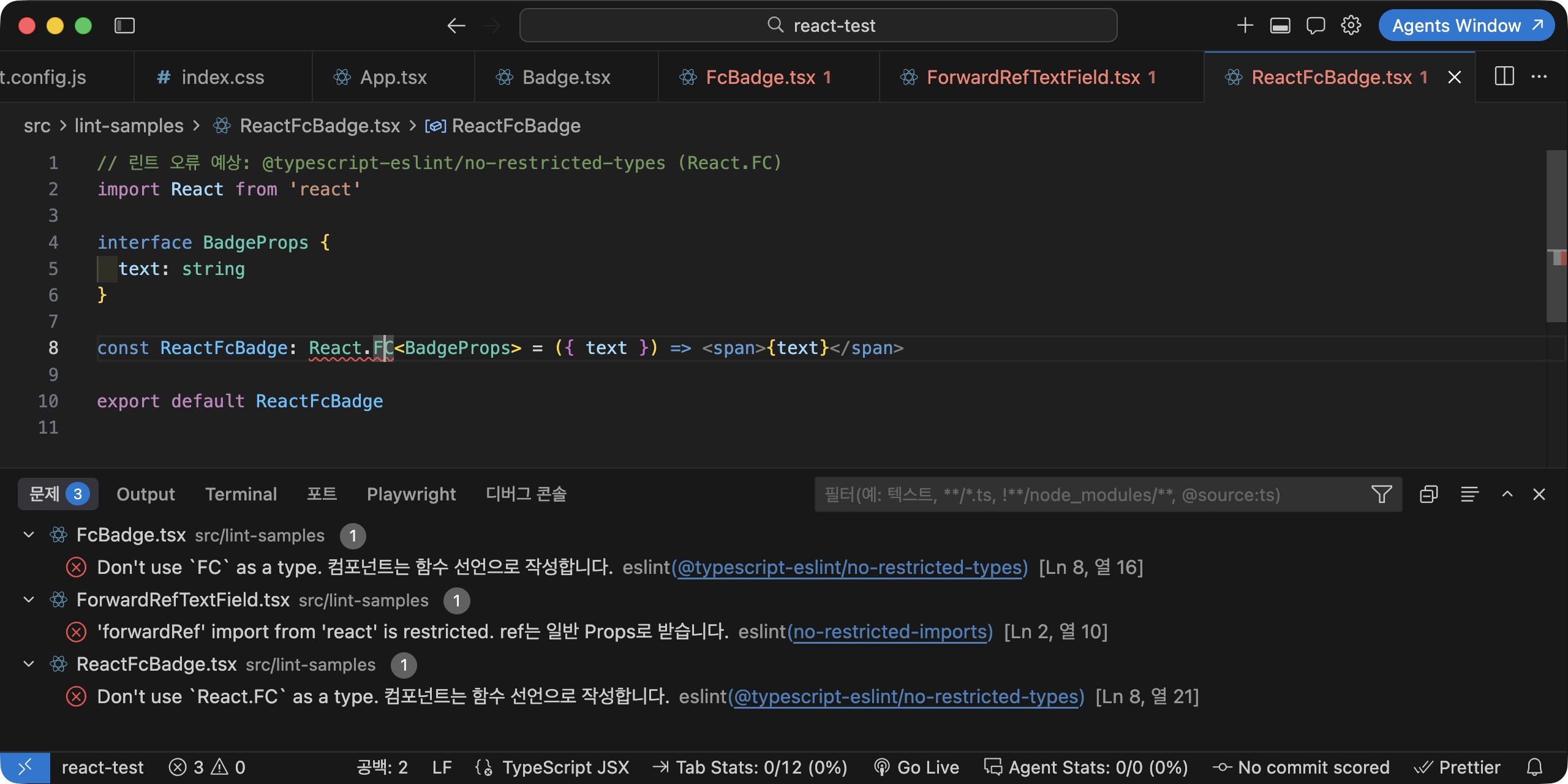Open the chat bubble icon
This screenshot has width=1568, height=784.
click(x=1316, y=26)
